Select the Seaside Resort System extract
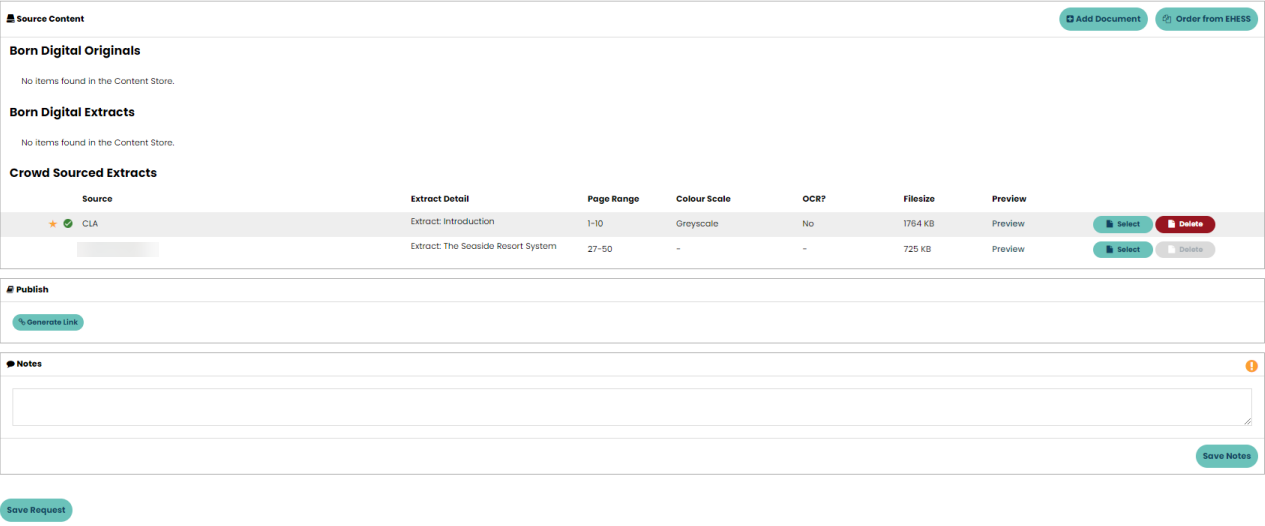 tap(1122, 250)
